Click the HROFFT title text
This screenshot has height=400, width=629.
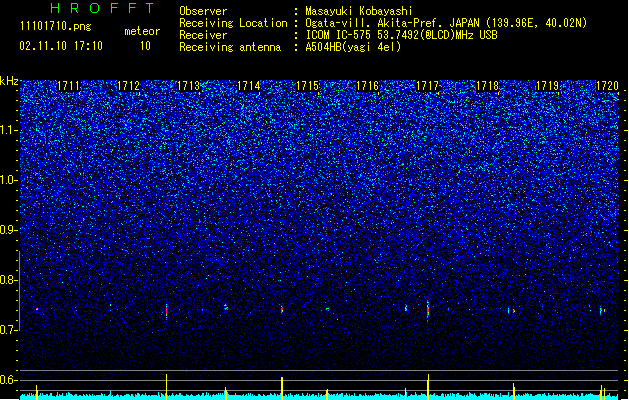(102, 8)
